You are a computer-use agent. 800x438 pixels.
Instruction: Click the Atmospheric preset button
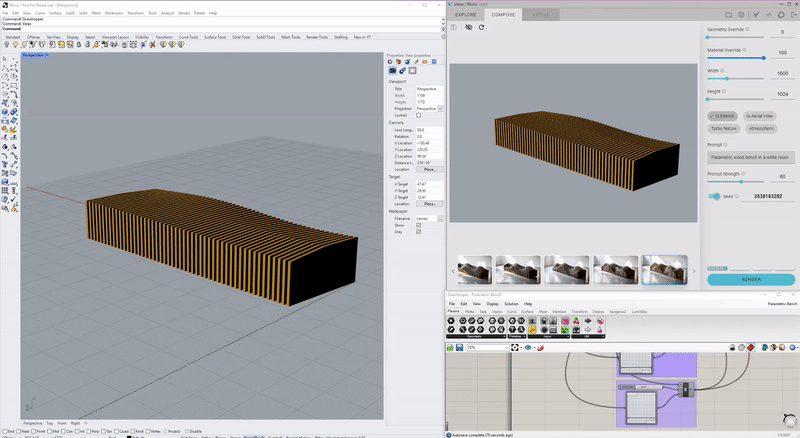click(x=761, y=128)
